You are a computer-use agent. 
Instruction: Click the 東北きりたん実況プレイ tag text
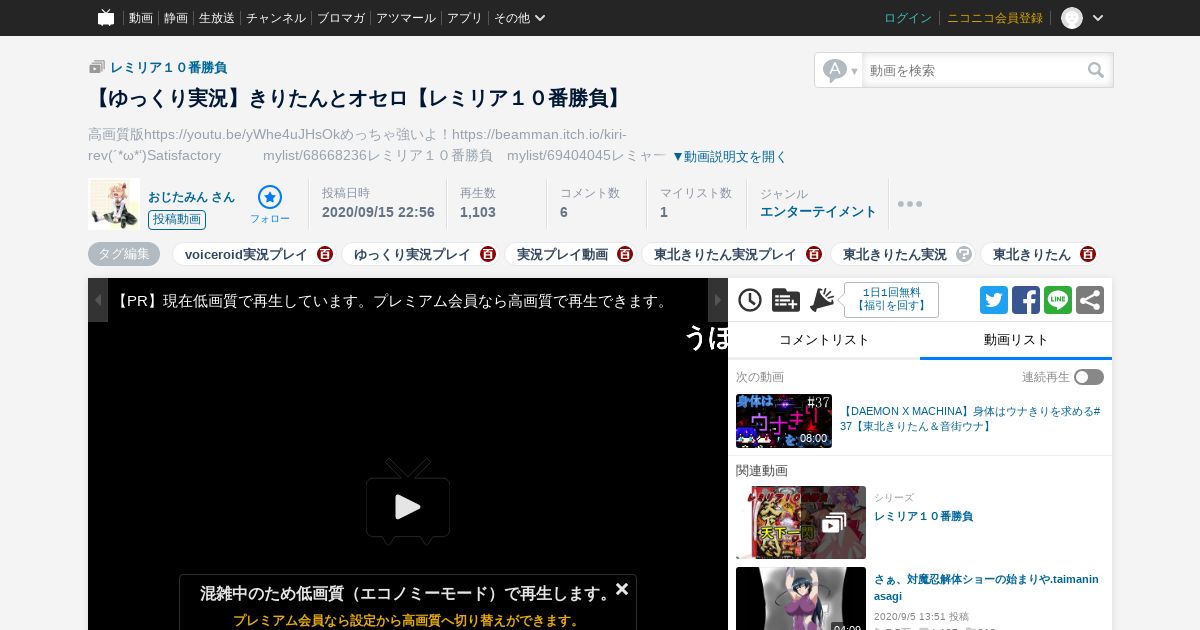tap(725, 255)
